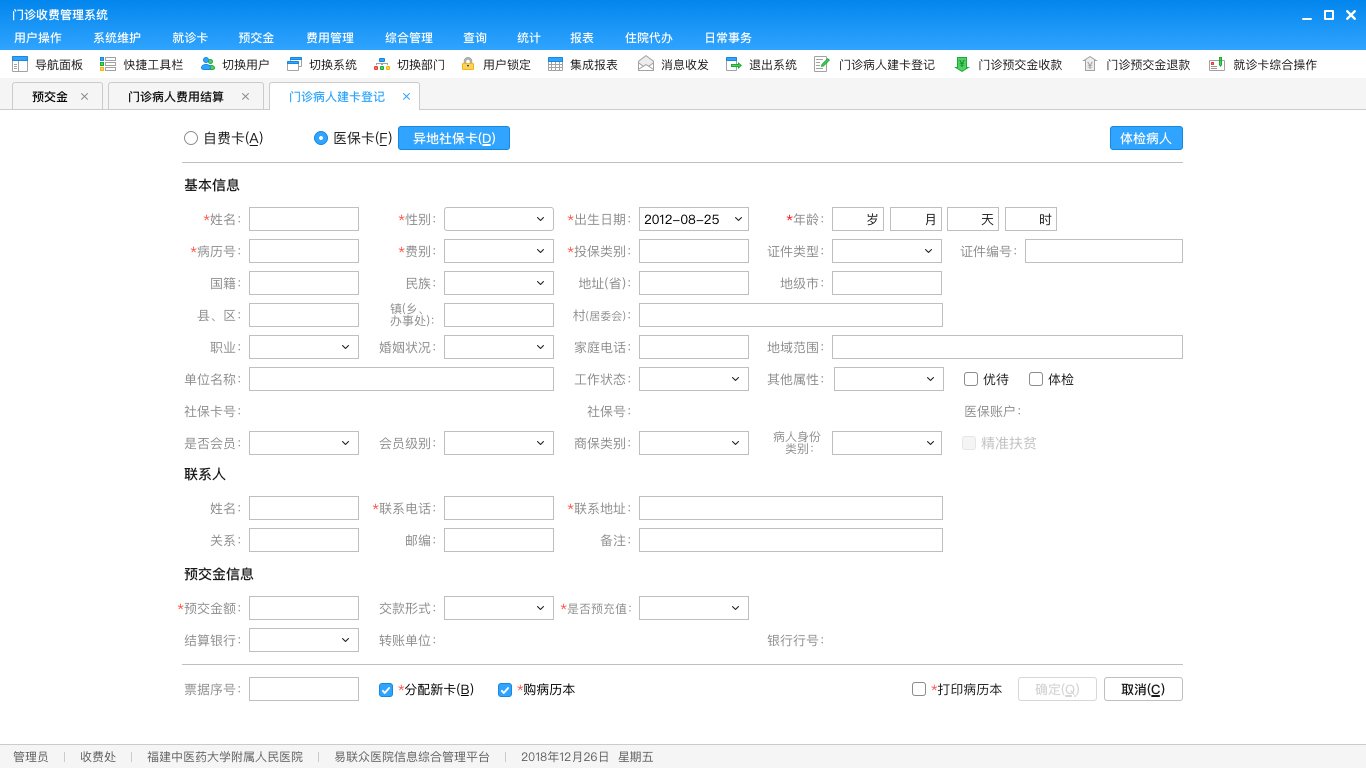This screenshot has height=768, width=1366.
Task: Click the 体检病人 button
Action: click(1146, 138)
